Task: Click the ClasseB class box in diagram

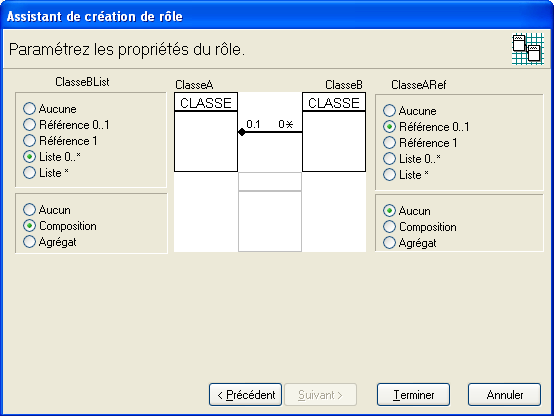Action: pos(334,132)
